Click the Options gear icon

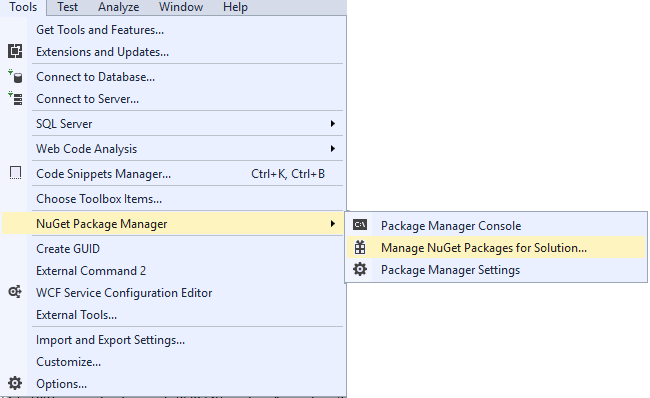[15, 383]
